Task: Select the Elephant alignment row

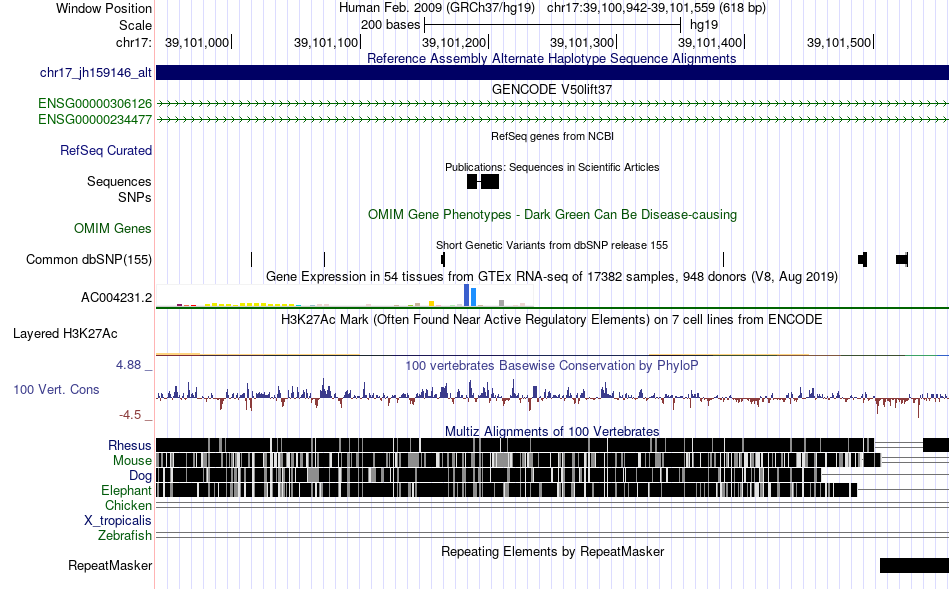Action: [553, 490]
